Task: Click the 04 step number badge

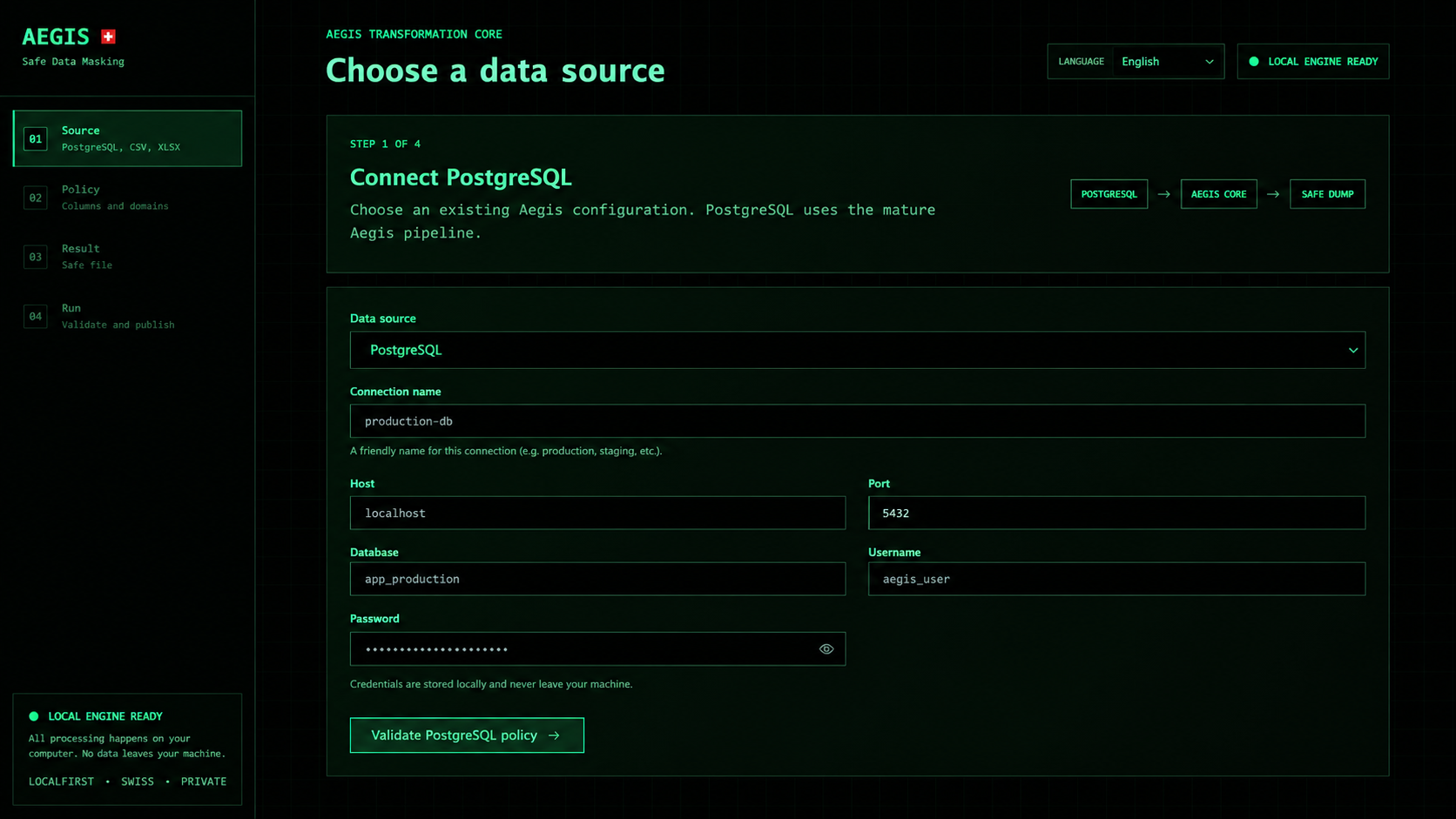Action: 36,316
